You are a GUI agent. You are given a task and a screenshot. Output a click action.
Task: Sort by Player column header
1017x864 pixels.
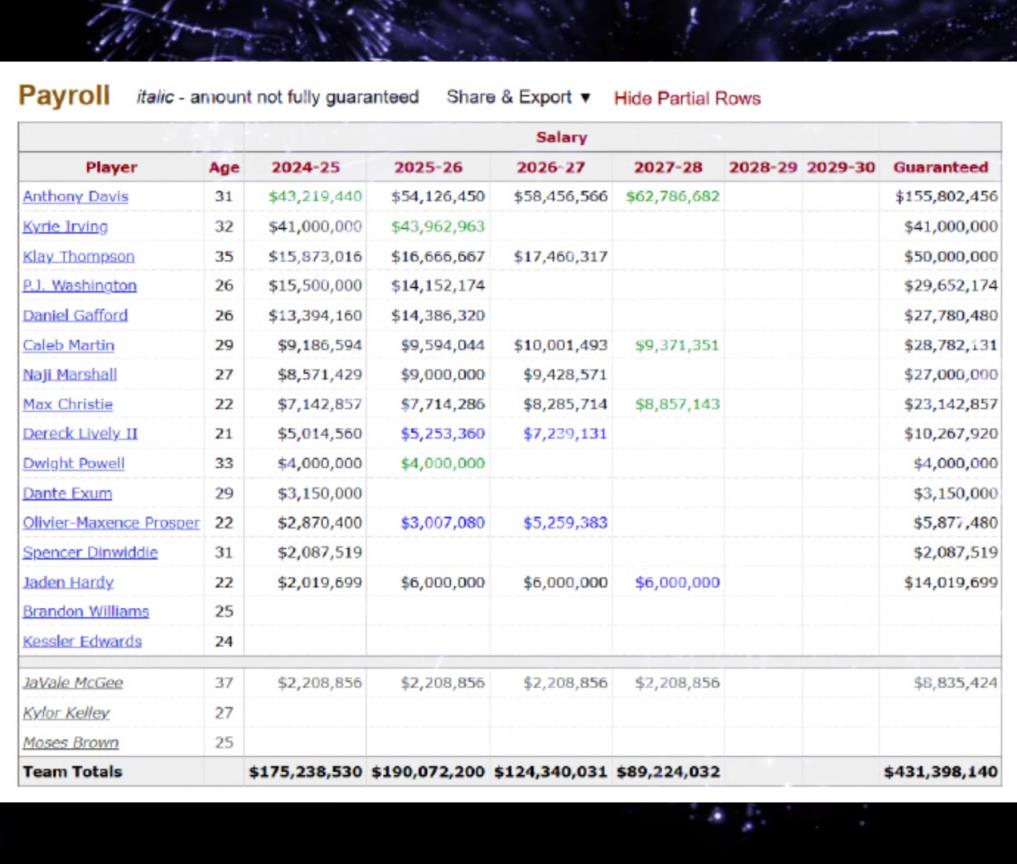click(111, 167)
